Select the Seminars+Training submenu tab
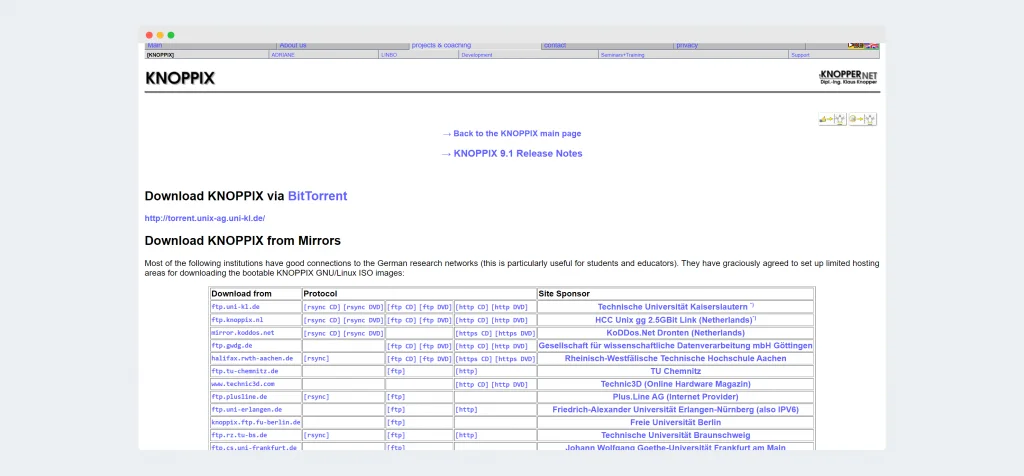The width and height of the screenshot is (1024, 476). tap(622, 55)
